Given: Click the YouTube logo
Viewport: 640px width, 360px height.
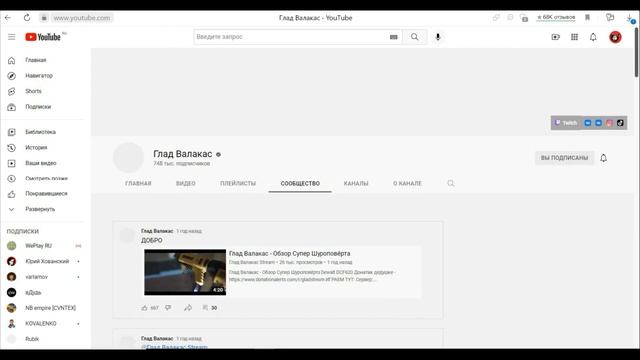Looking at the screenshot, I should pyautogui.click(x=43, y=37).
